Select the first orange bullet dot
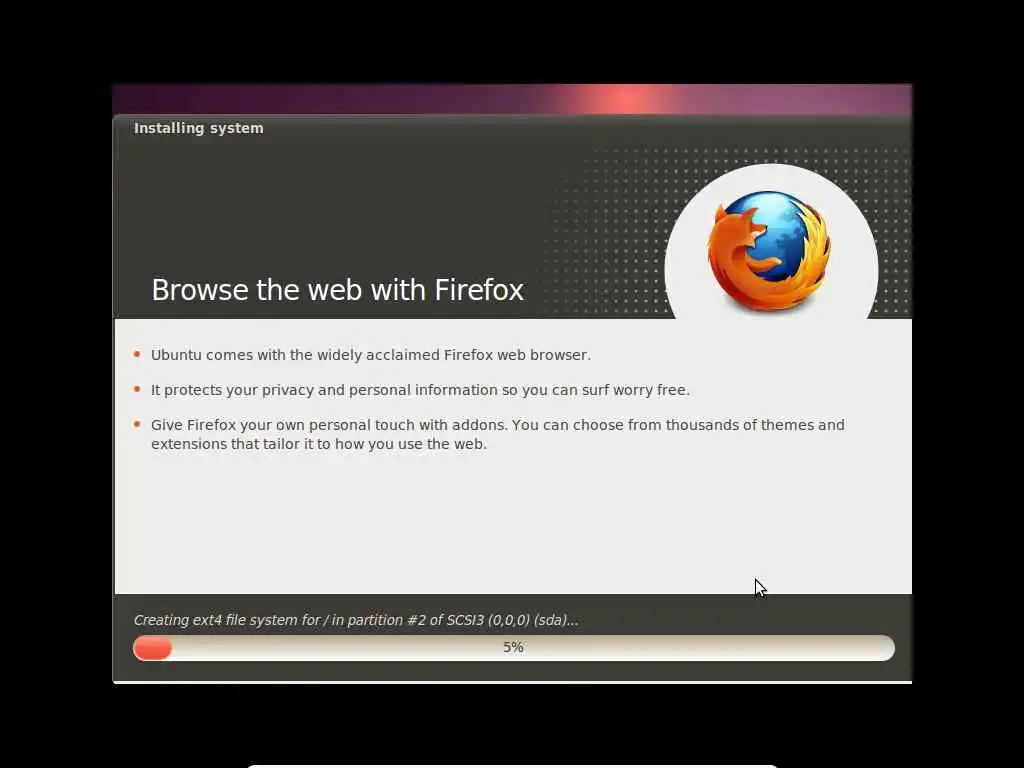1024x768 pixels. 137,355
